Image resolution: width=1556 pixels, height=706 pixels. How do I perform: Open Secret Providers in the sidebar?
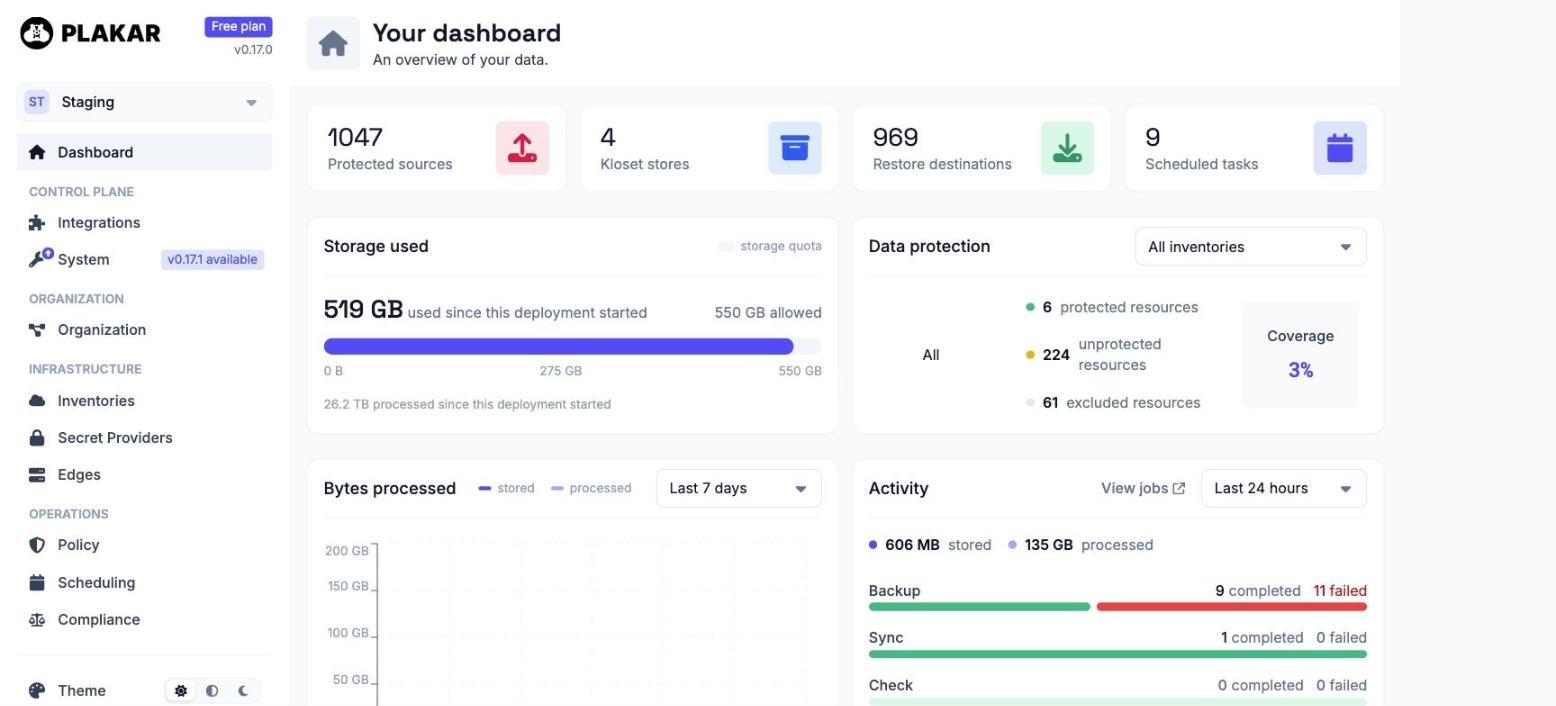click(145, 438)
